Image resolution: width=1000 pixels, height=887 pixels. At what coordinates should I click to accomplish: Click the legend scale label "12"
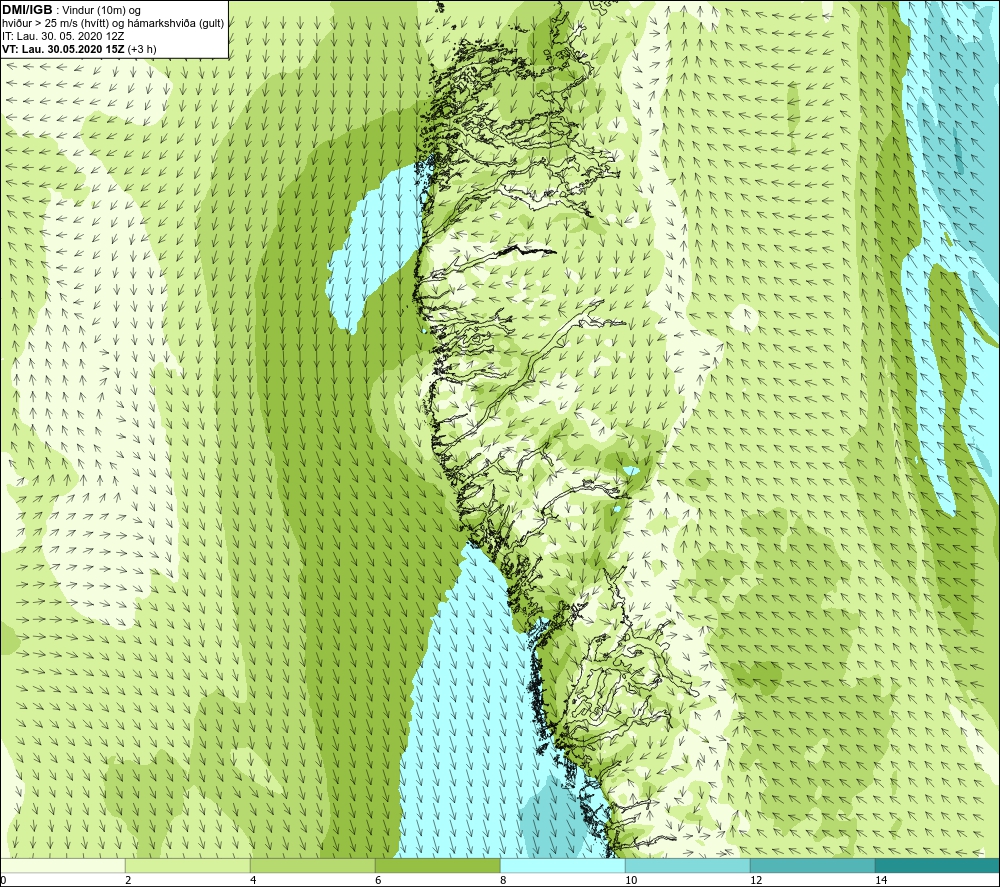(756, 880)
